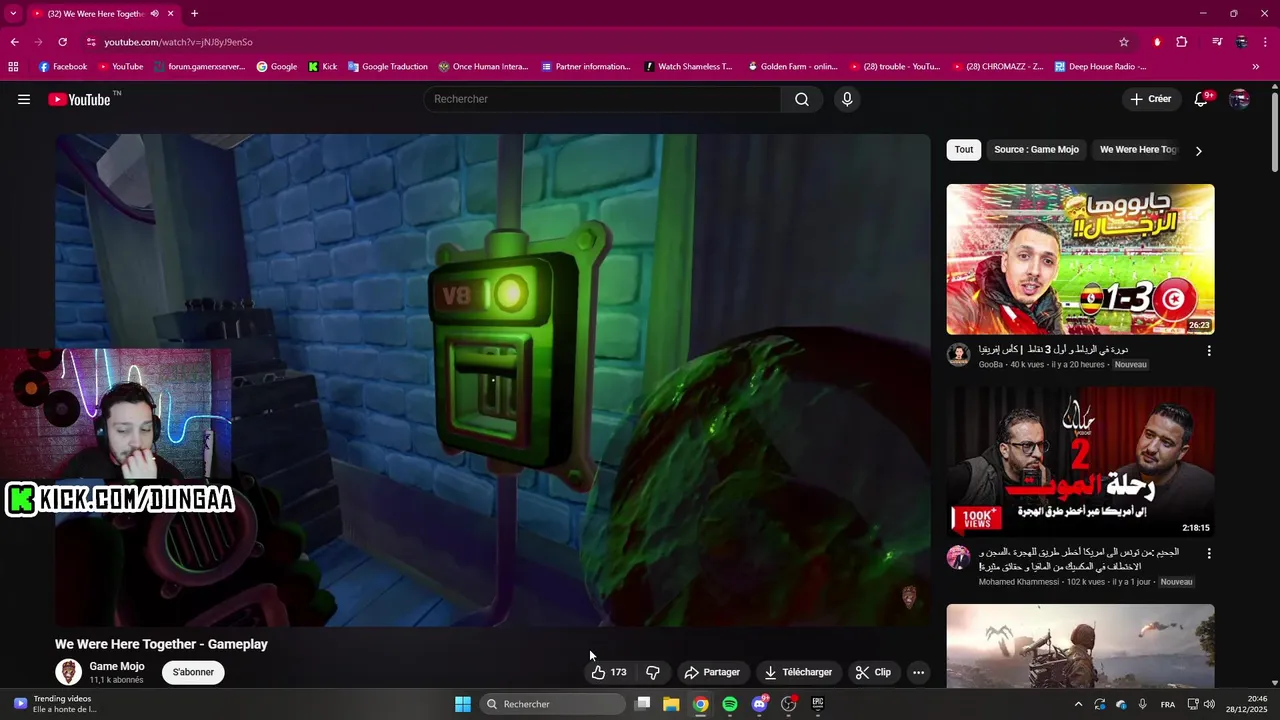Image resolution: width=1280 pixels, height=720 pixels.
Task: Click the Chrome address bar URL
Action: point(178,42)
